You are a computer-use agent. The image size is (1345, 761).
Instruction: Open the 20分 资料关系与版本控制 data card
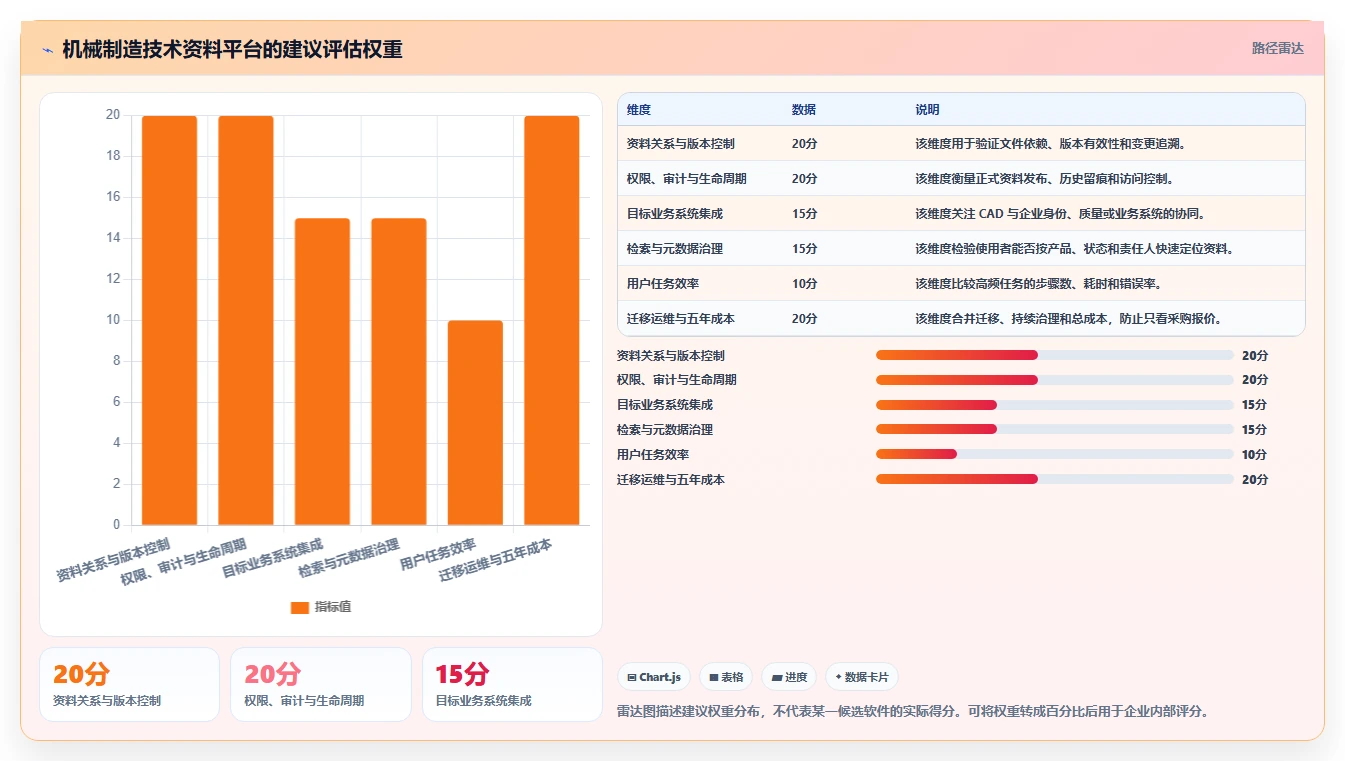click(129, 684)
